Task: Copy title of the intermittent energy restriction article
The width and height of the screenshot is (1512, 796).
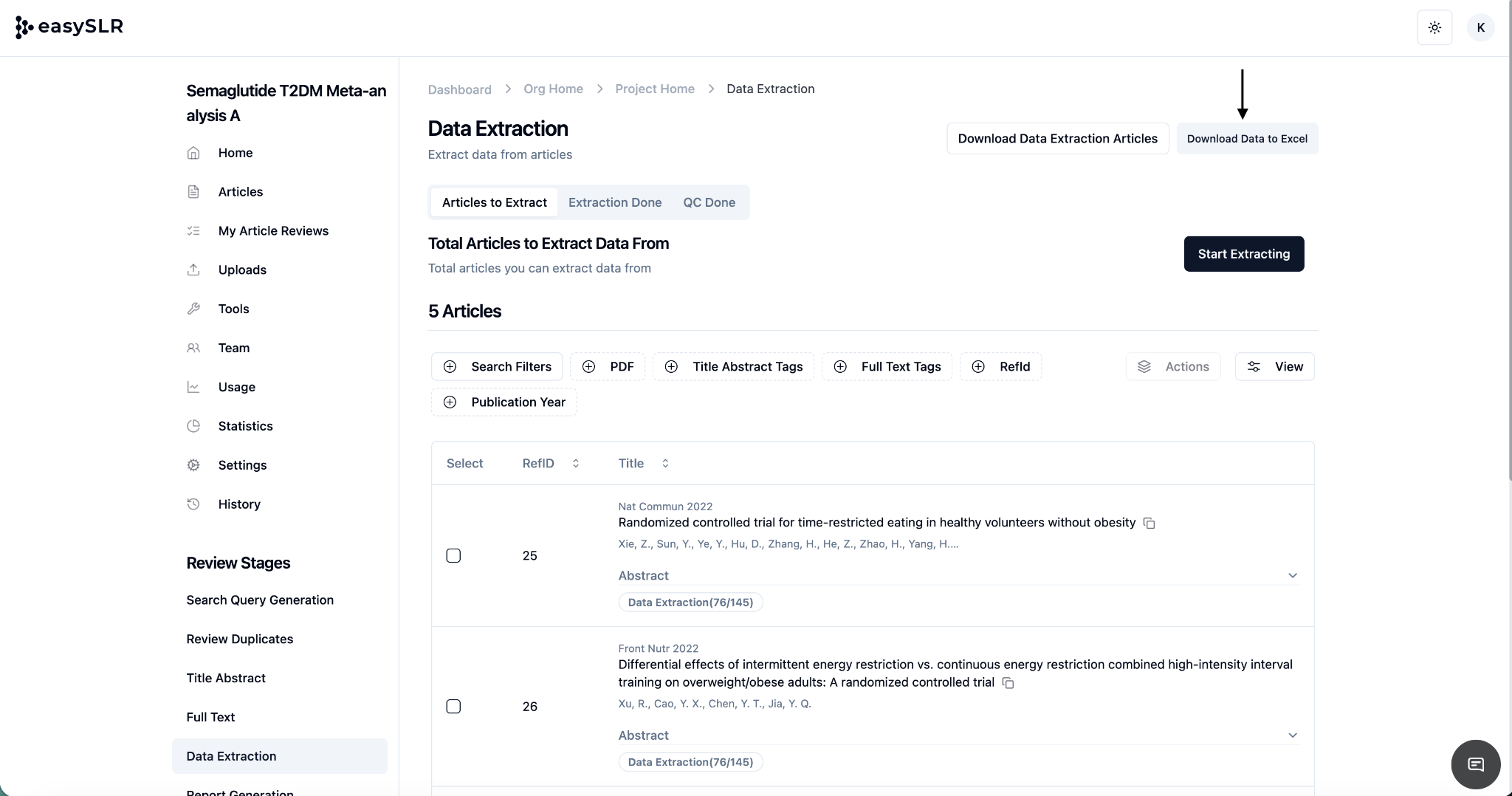Action: pos(1008,683)
